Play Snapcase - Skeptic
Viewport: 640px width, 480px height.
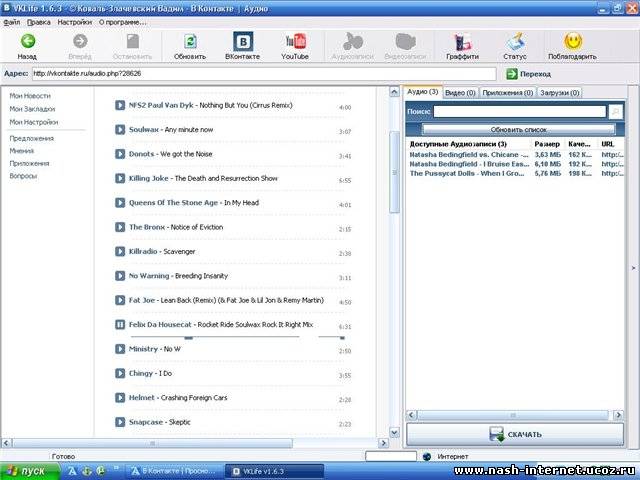coord(120,422)
